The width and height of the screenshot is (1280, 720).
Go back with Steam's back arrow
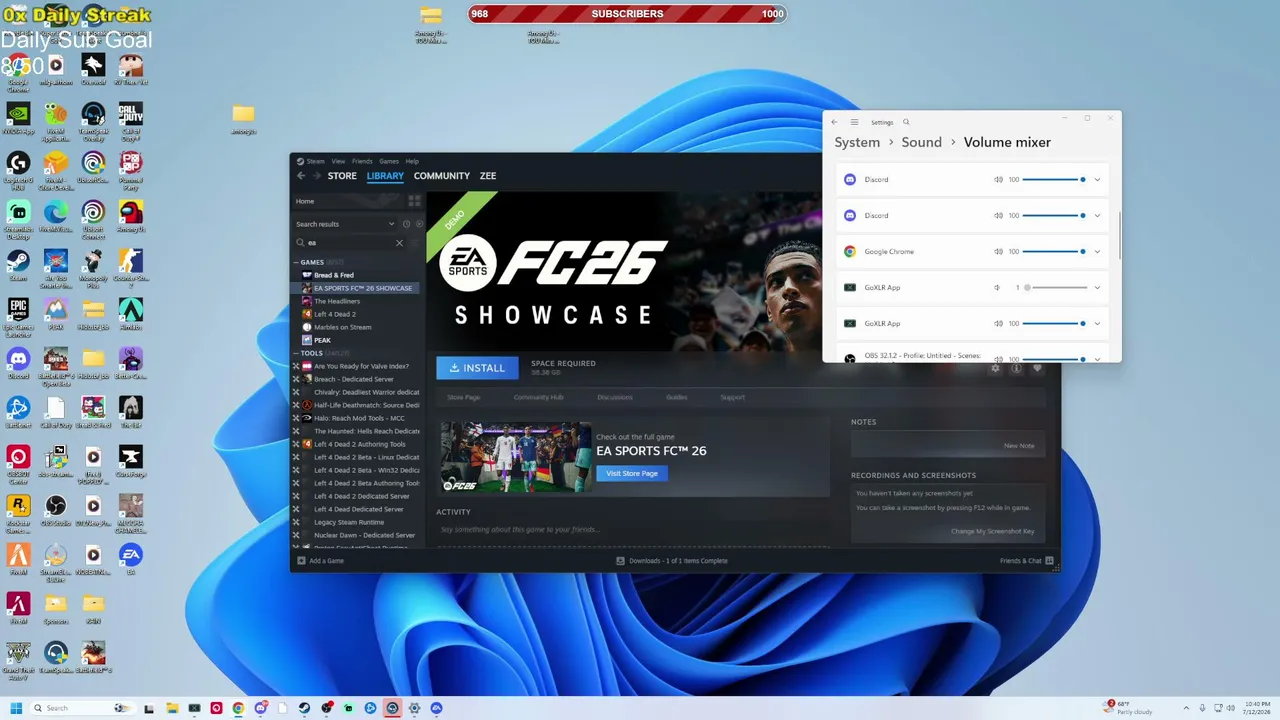pos(301,176)
